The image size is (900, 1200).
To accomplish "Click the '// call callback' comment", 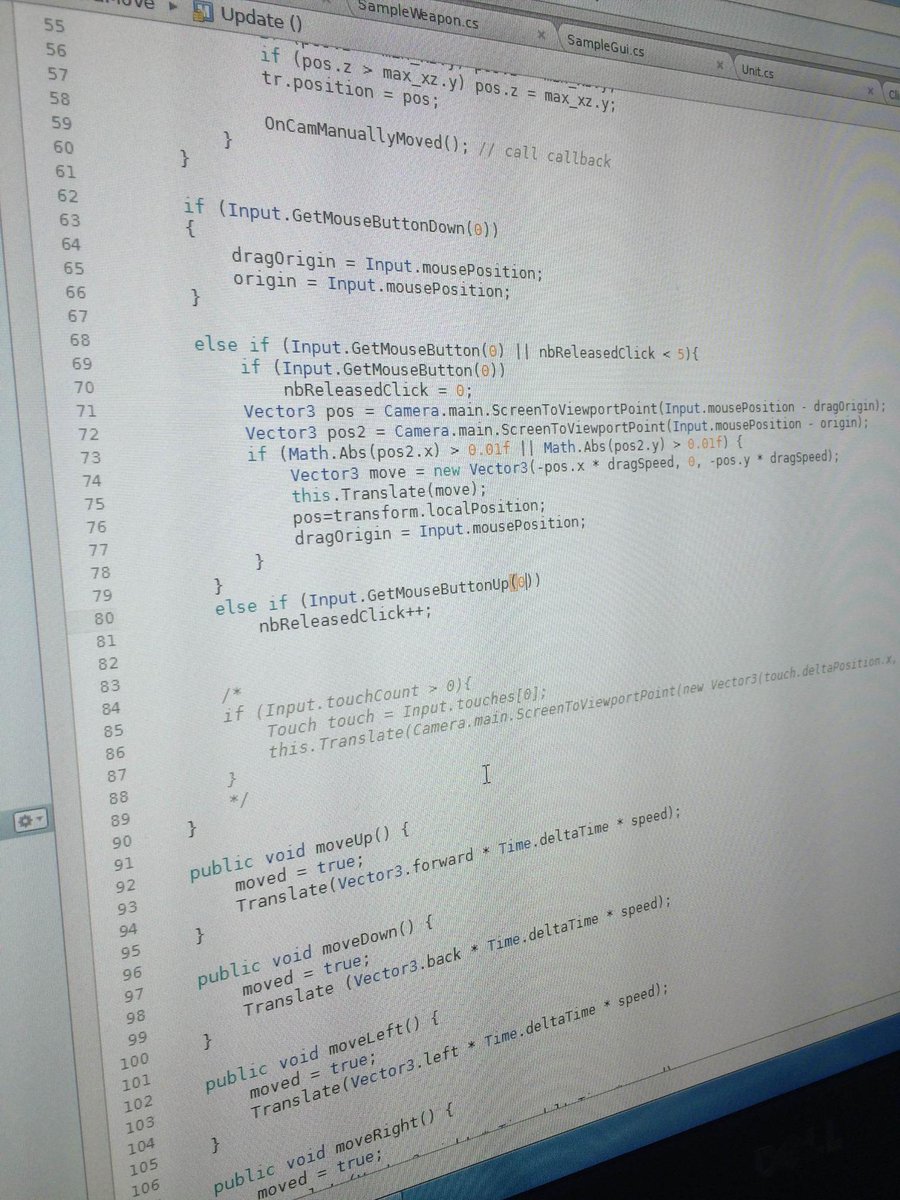I will 544,155.
